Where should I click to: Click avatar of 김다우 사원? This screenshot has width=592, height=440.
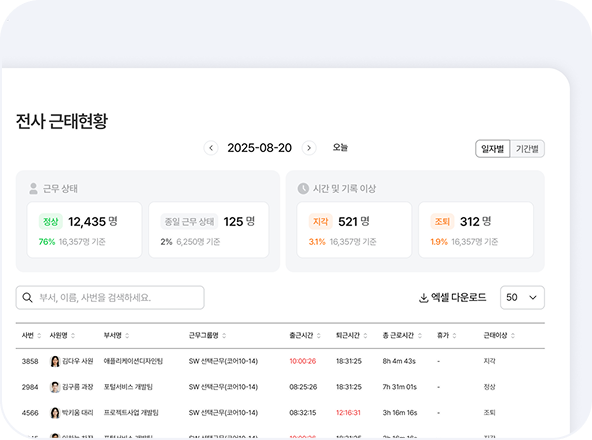pos(55,361)
